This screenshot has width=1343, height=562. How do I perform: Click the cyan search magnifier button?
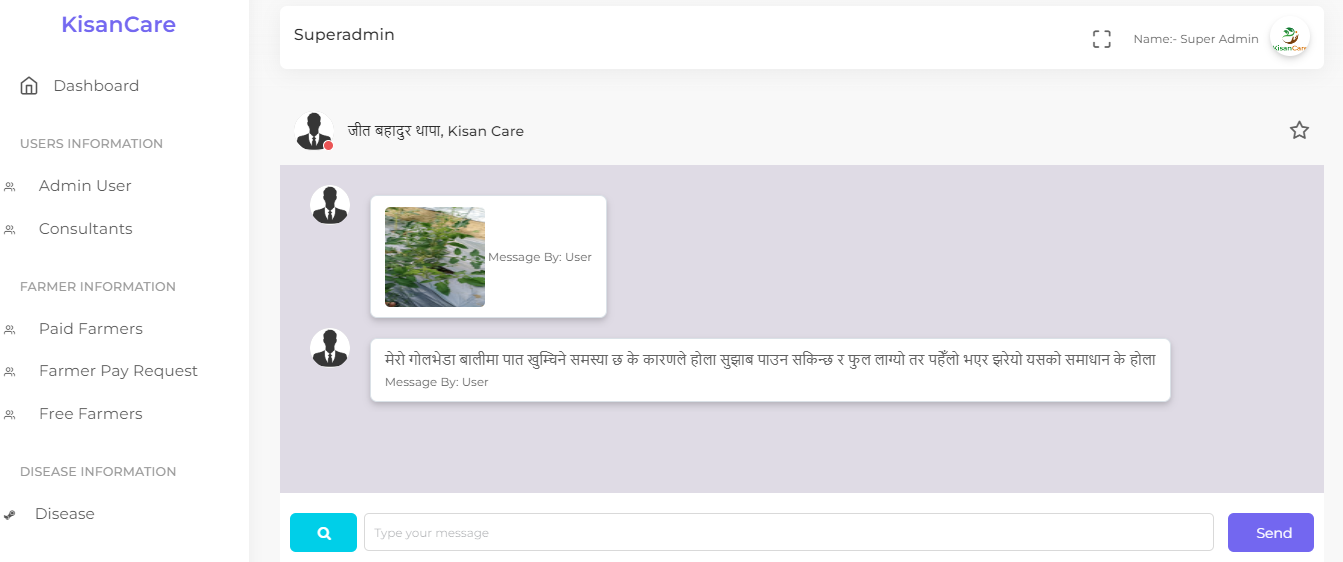pos(323,533)
